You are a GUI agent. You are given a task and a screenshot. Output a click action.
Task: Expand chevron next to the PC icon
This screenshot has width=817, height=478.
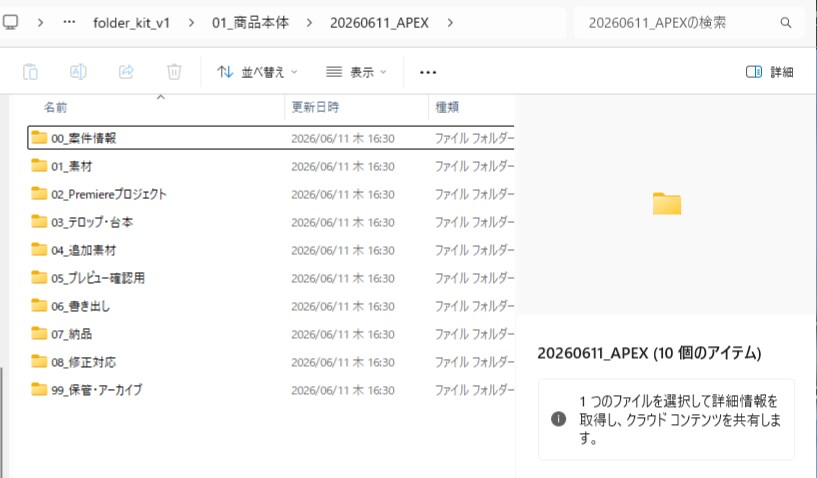point(40,22)
